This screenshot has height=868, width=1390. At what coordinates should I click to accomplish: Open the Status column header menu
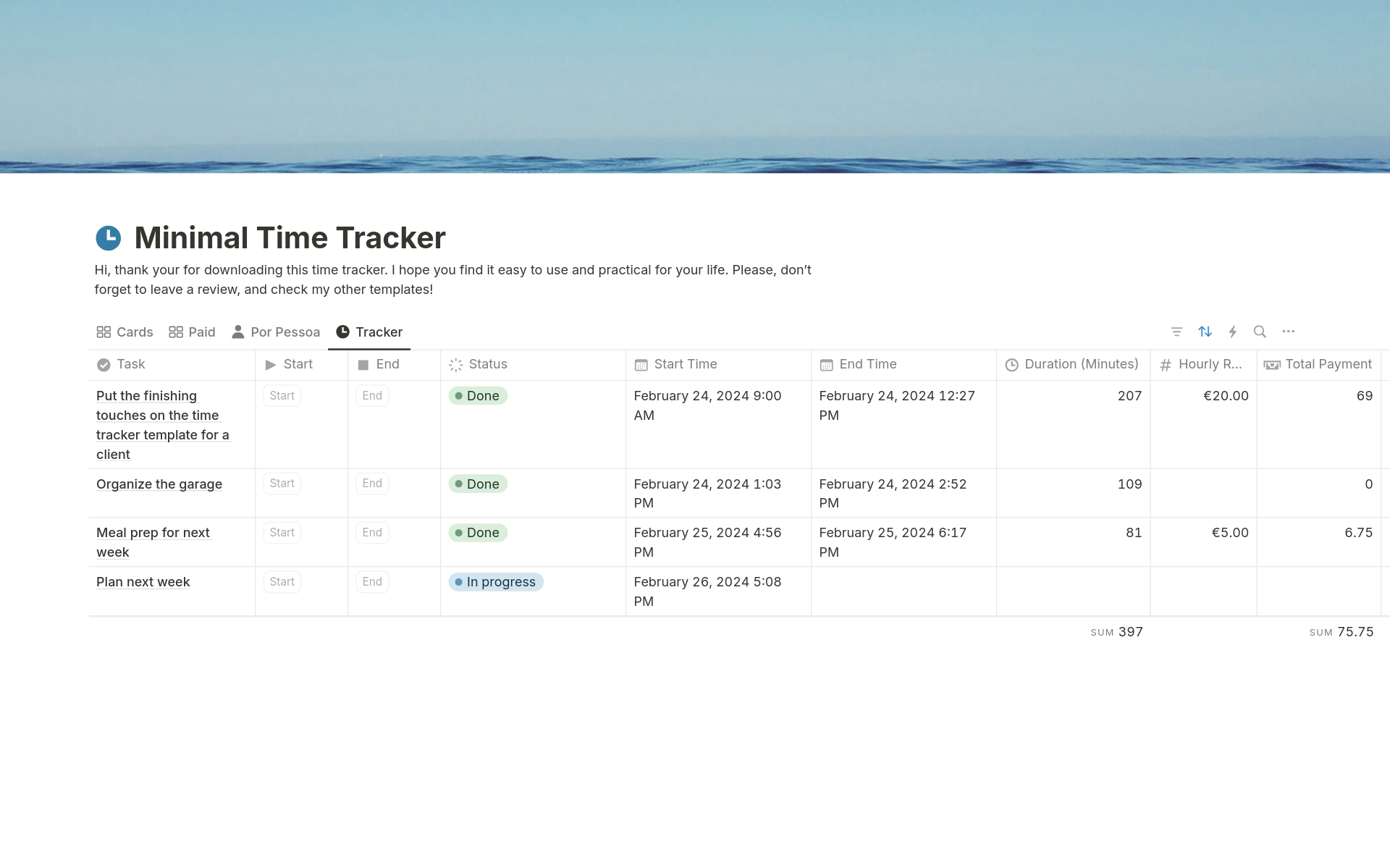(487, 364)
